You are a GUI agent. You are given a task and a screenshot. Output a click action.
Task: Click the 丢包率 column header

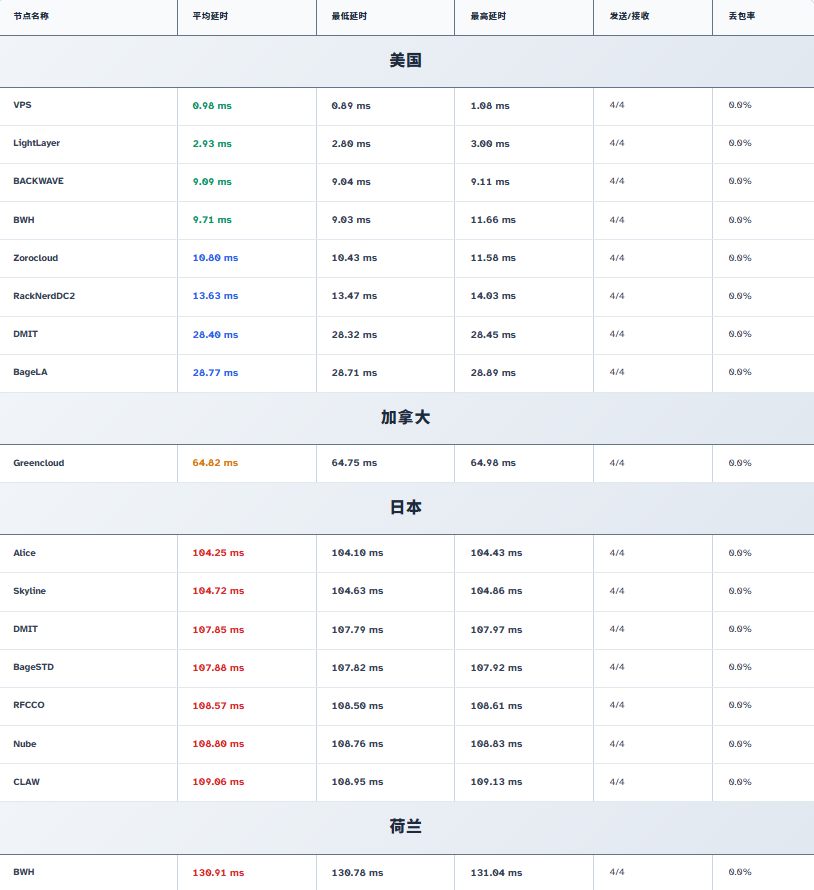(x=742, y=16)
